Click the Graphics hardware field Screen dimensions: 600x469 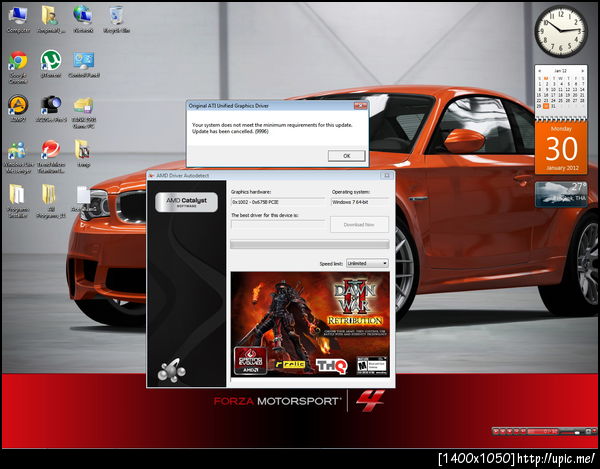[277, 202]
